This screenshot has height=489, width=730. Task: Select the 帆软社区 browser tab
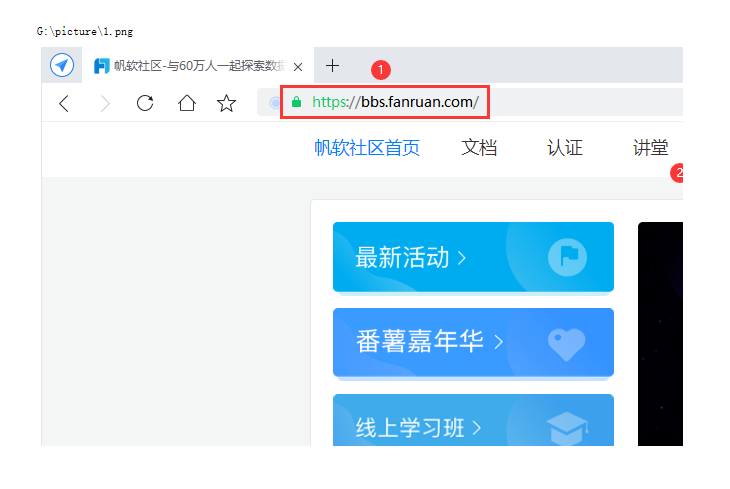[x=198, y=66]
